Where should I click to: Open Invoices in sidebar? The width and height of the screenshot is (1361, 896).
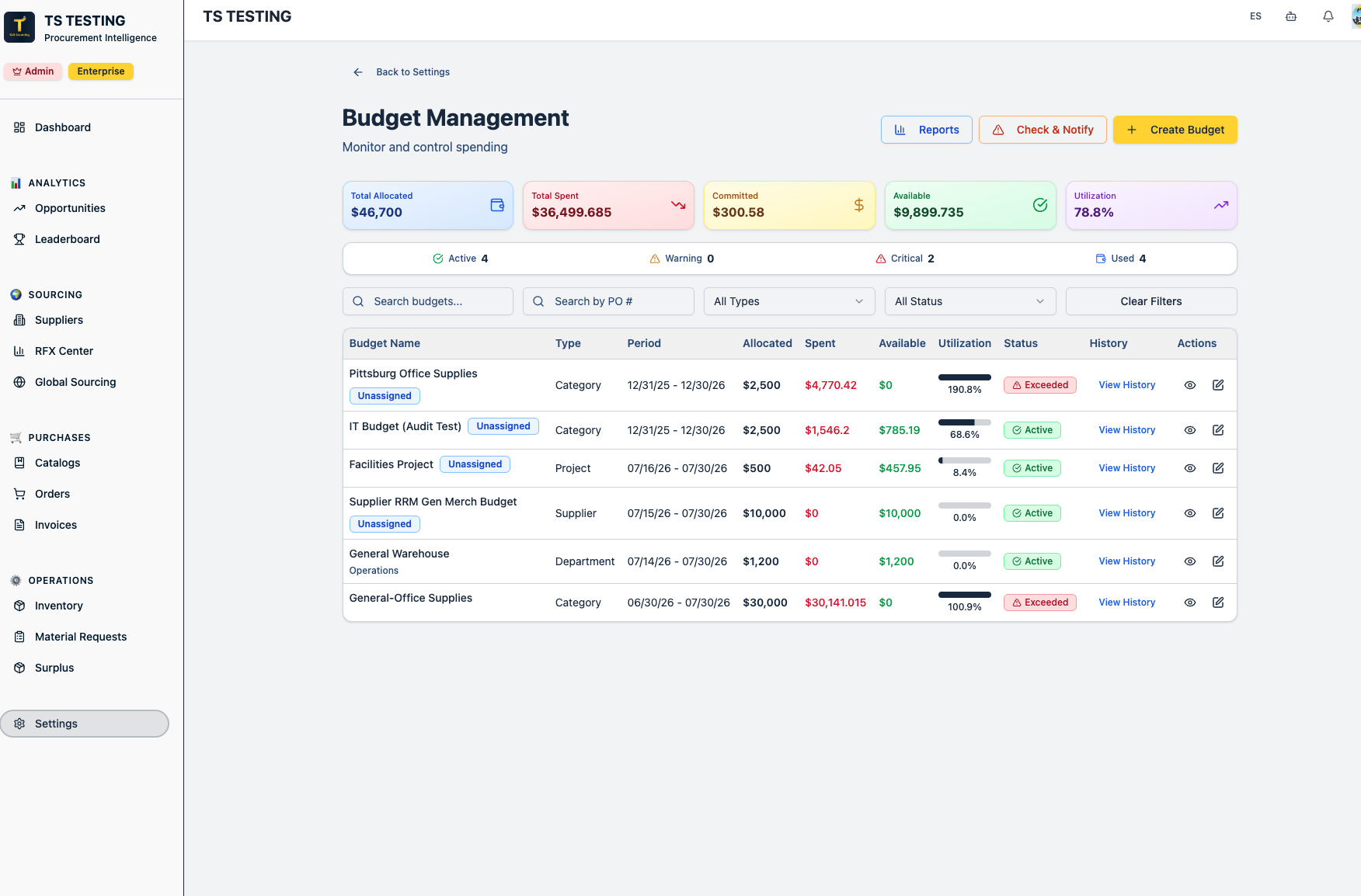coord(56,525)
